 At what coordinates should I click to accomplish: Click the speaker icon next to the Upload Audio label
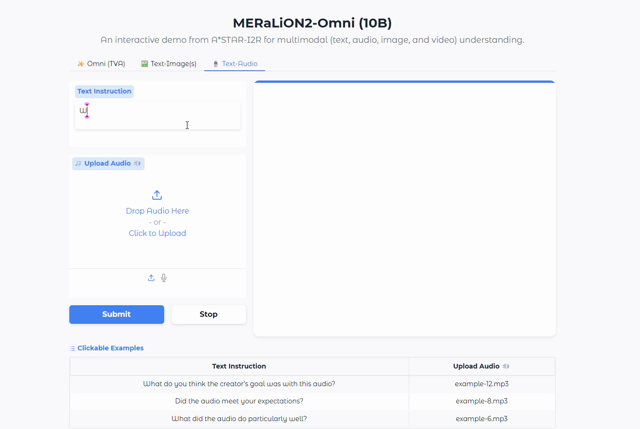138,163
